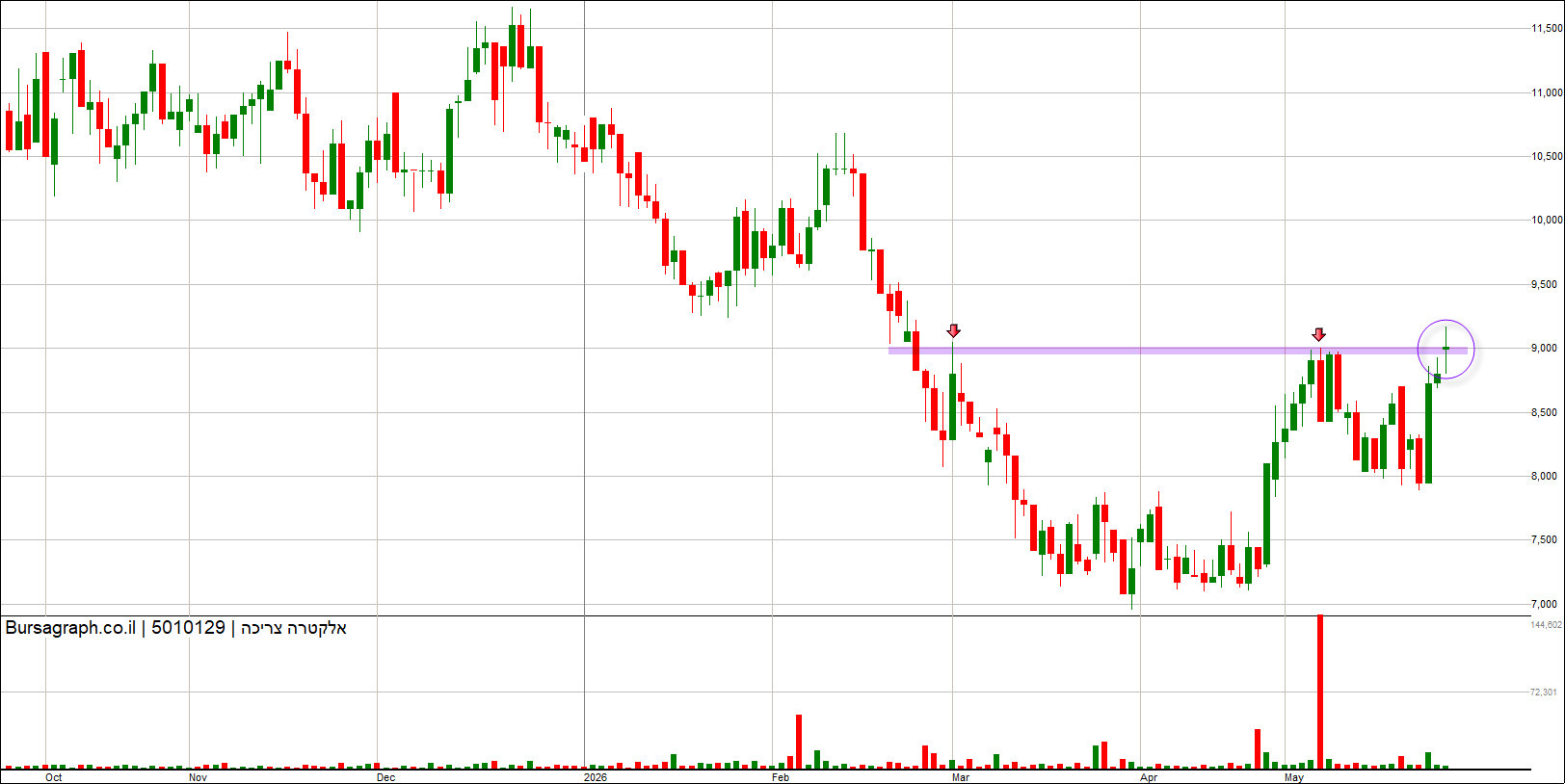Viewport: 1565px width, 784px height.
Task: Click the Oct label on the time axis
Action: (54, 777)
